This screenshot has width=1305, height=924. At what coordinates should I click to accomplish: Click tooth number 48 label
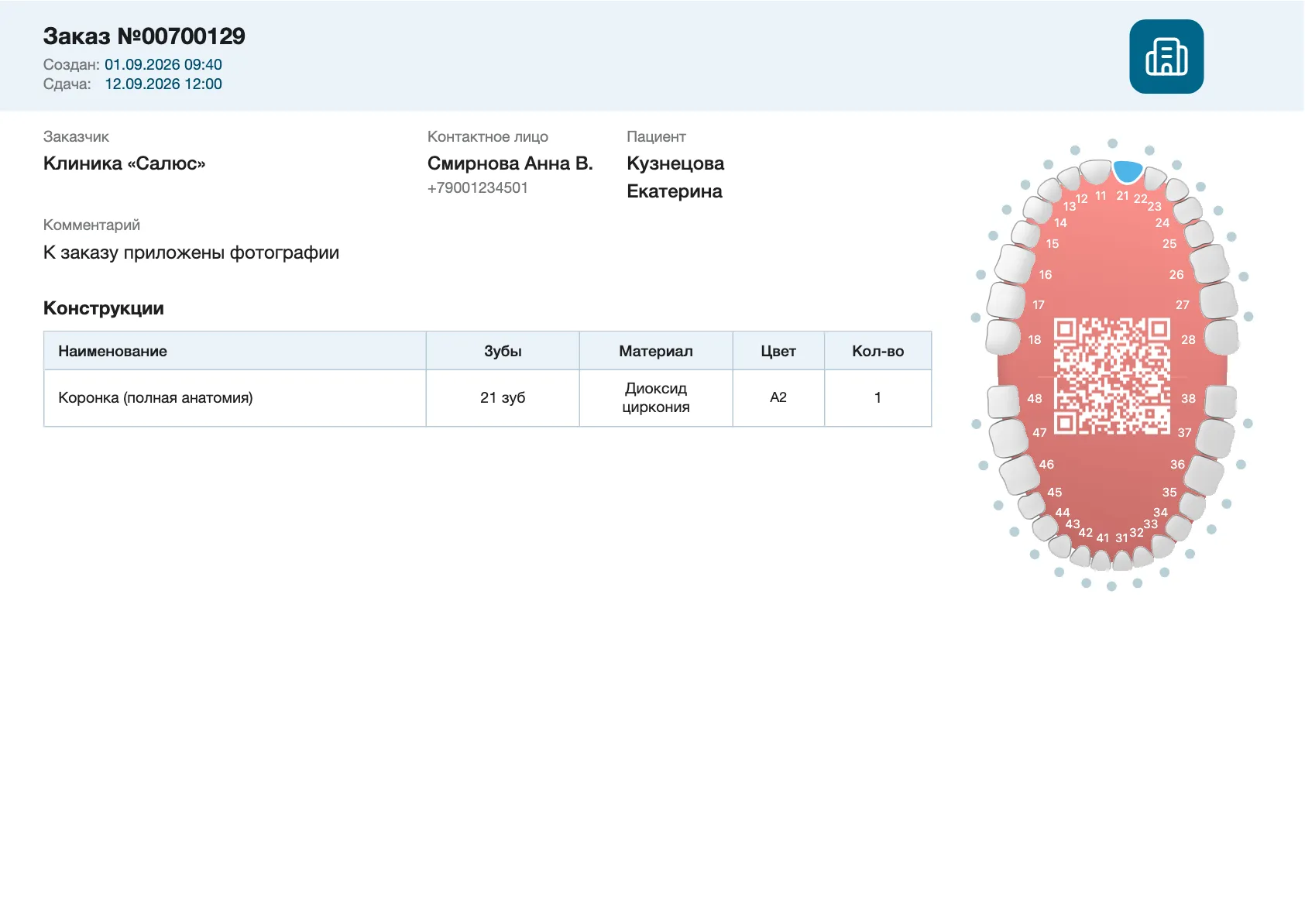point(1035,399)
